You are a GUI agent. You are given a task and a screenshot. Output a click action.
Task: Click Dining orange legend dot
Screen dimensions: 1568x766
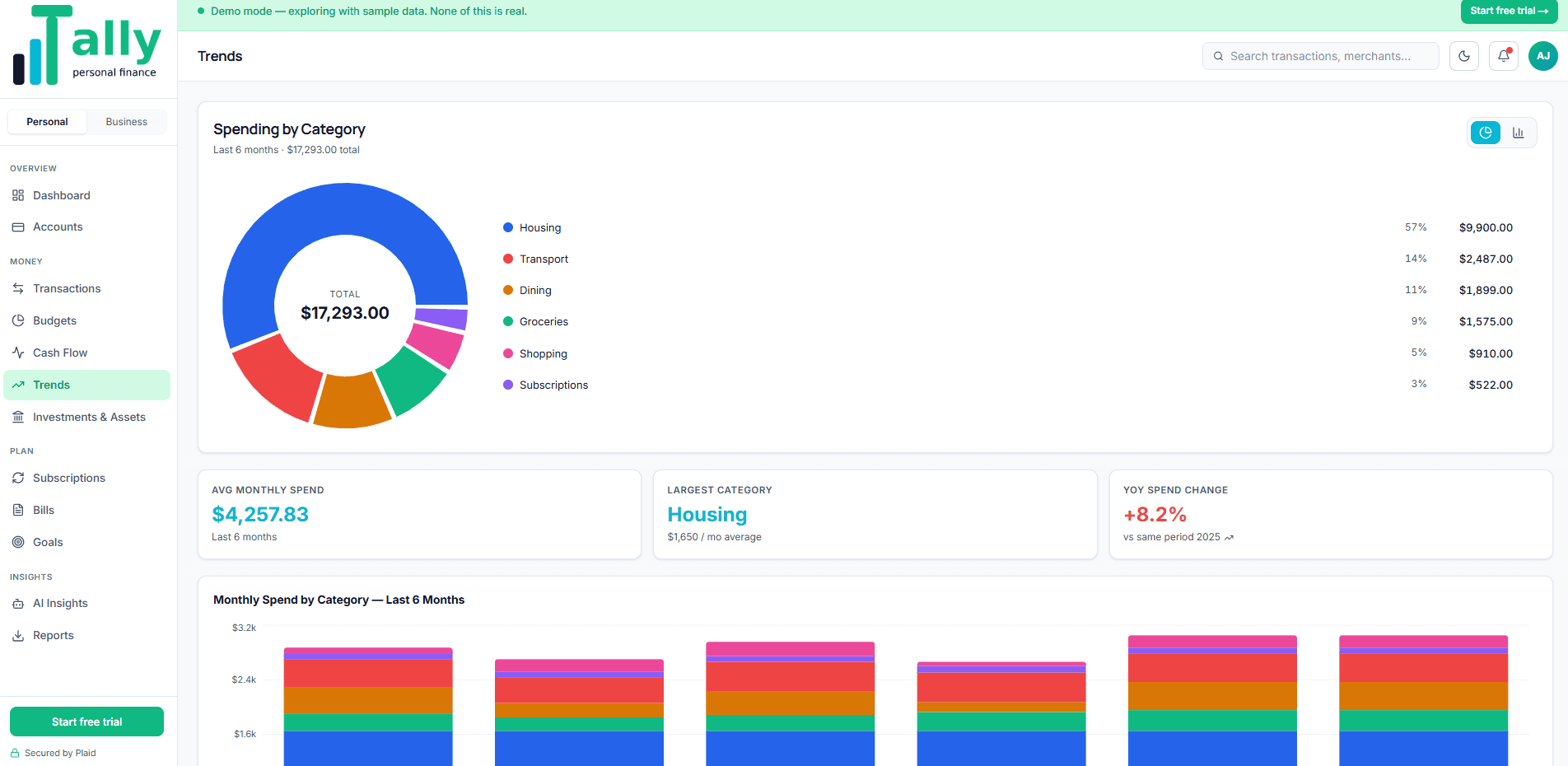click(508, 290)
